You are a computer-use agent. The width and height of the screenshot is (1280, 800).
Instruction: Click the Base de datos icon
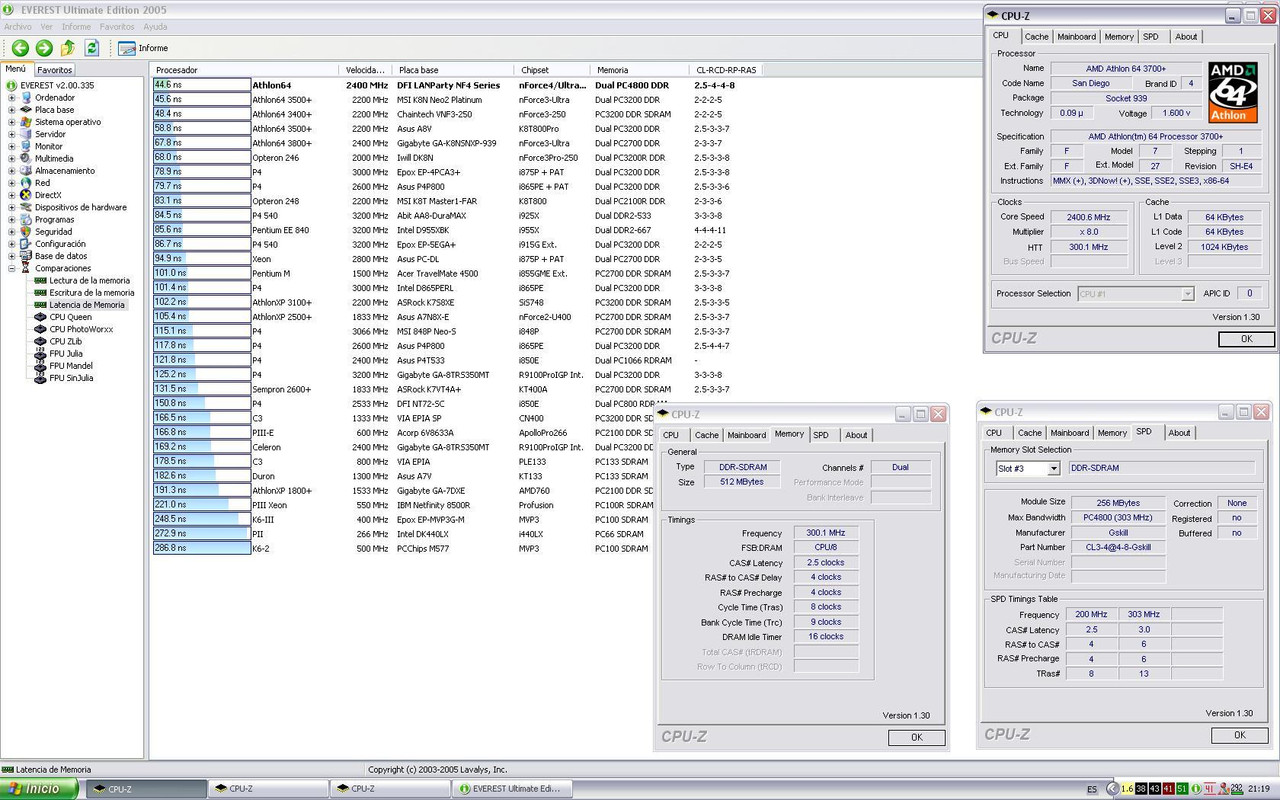tap(26, 256)
